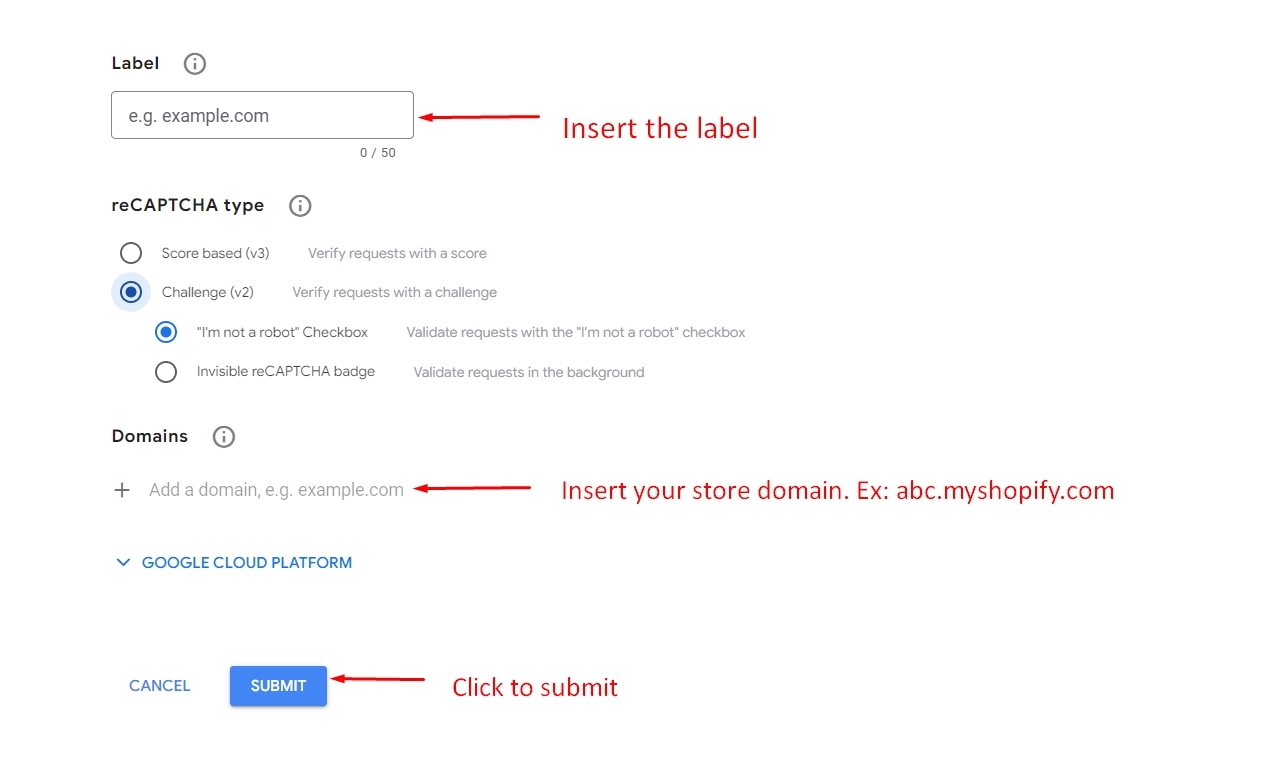This screenshot has height=762, width=1261.
Task: Focus the Label text input field
Action: point(262,116)
